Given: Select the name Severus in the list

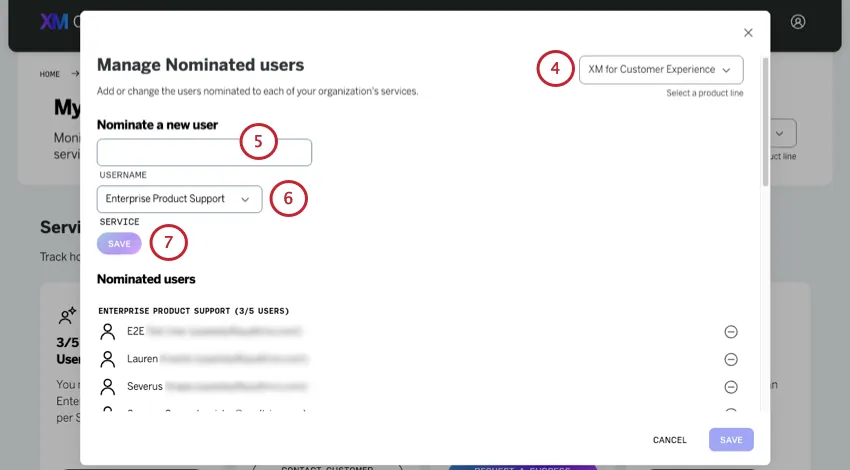Looking at the screenshot, I should (x=145, y=387).
